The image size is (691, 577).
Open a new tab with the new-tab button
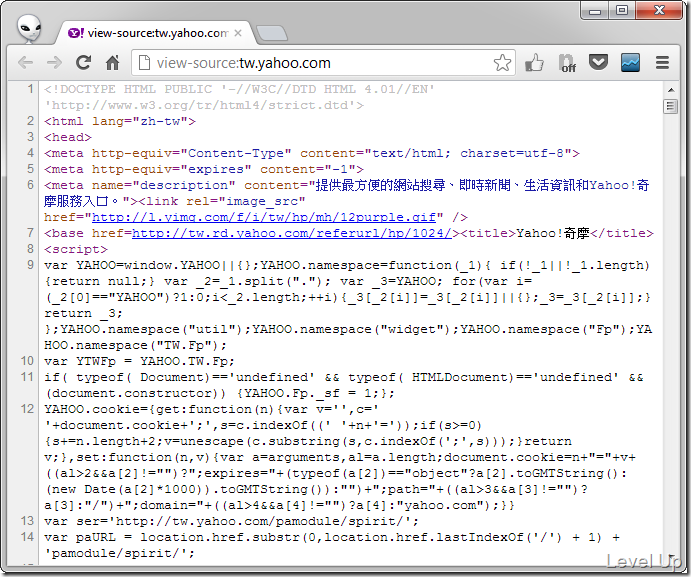(x=272, y=34)
